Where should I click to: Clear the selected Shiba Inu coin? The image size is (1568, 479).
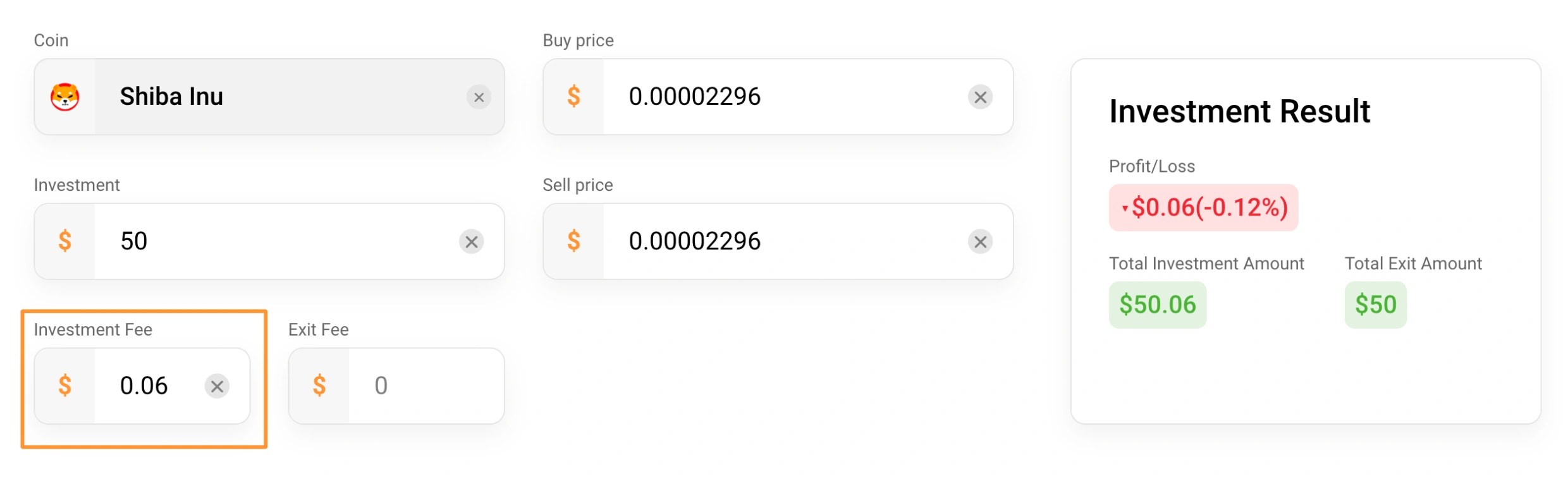pos(479,97)
